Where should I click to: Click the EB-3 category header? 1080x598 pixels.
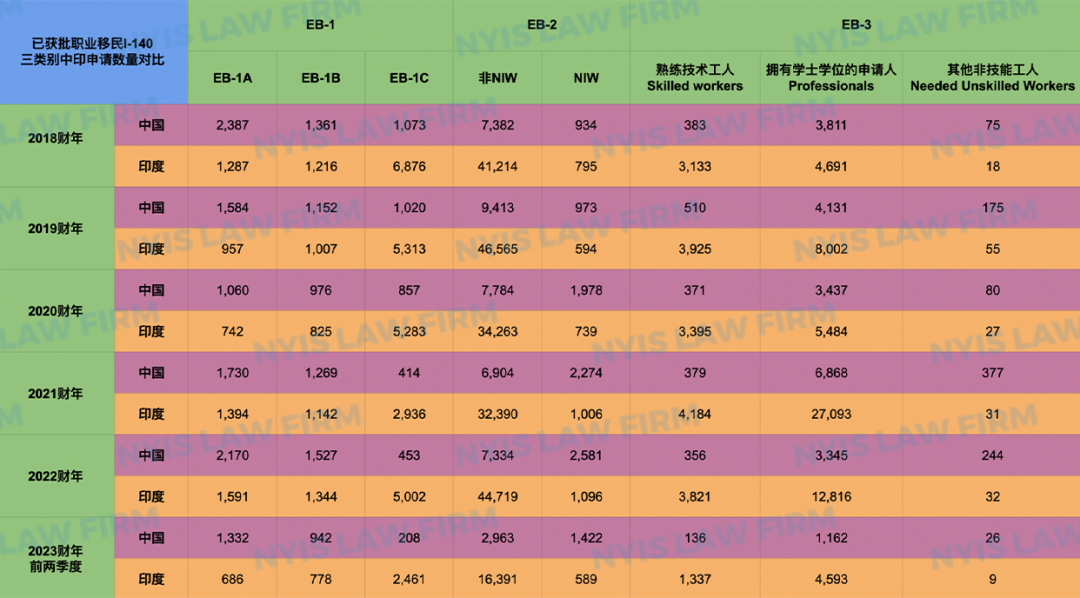click(x=855, y=25)
